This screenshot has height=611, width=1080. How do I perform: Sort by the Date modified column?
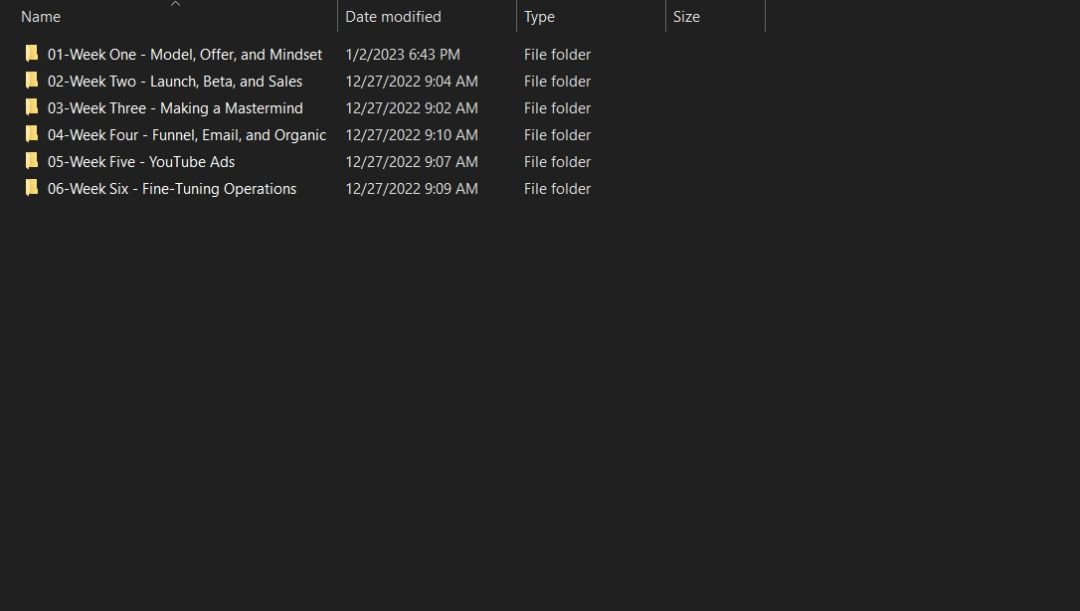[x=393, y=17]
